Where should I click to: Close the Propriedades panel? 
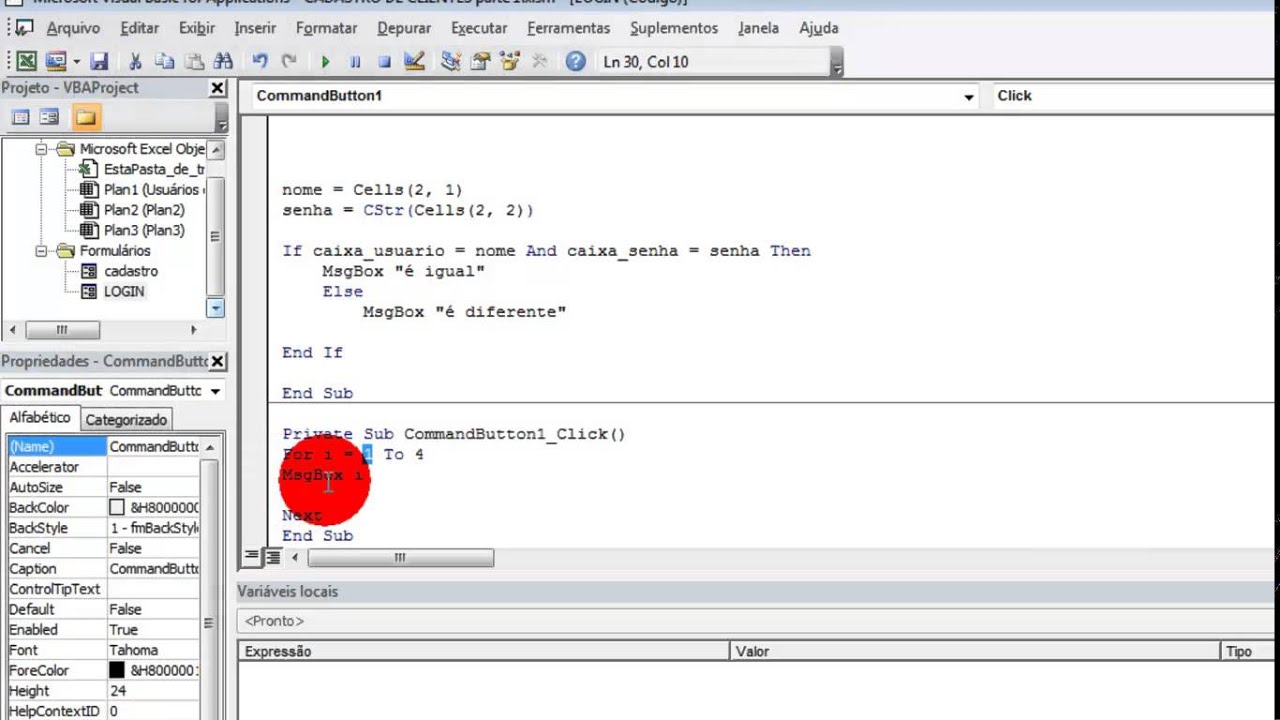tap(218, 361)
